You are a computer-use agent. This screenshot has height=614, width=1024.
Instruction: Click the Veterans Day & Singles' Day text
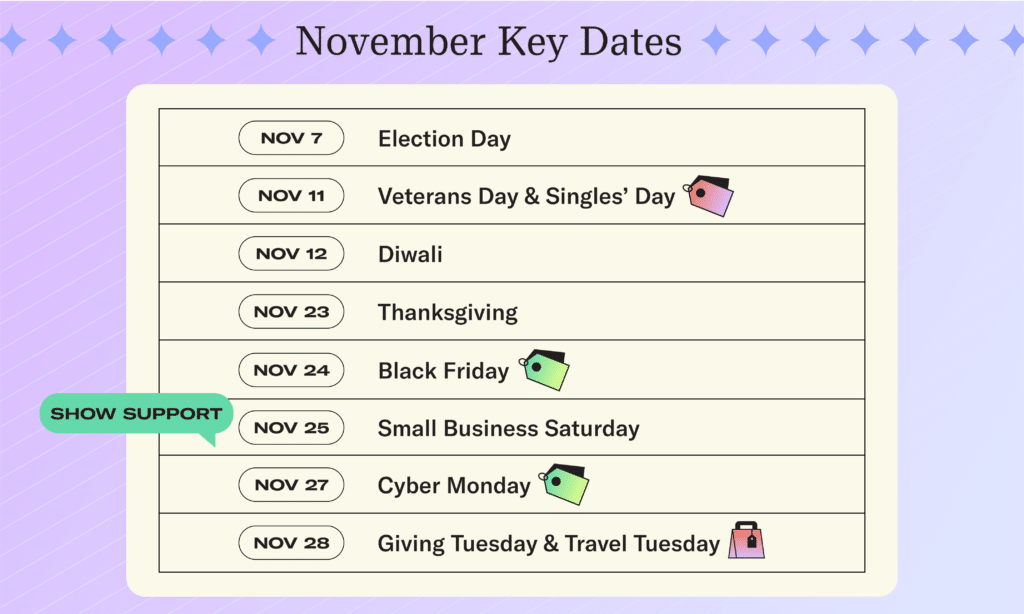coord(526,197)
